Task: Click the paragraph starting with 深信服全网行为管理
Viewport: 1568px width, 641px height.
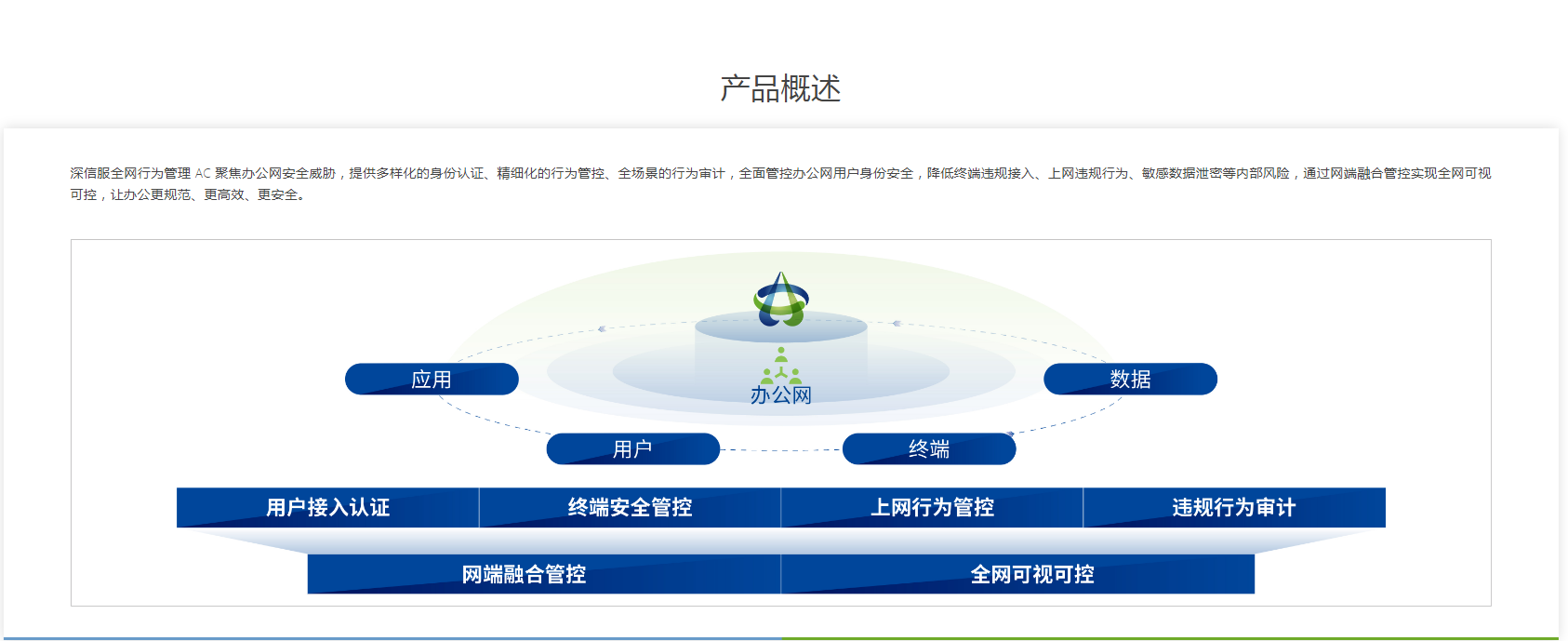Action: (x=780, y=183)
